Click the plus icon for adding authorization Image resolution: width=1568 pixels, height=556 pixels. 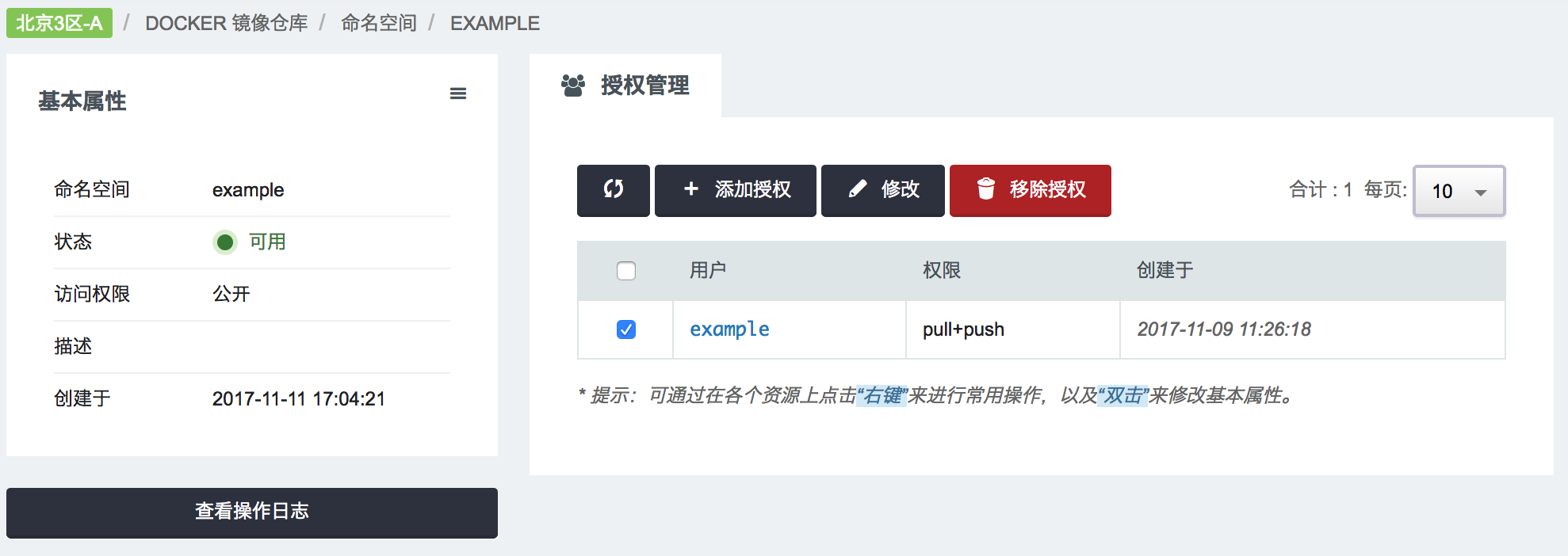click(691, 189)
